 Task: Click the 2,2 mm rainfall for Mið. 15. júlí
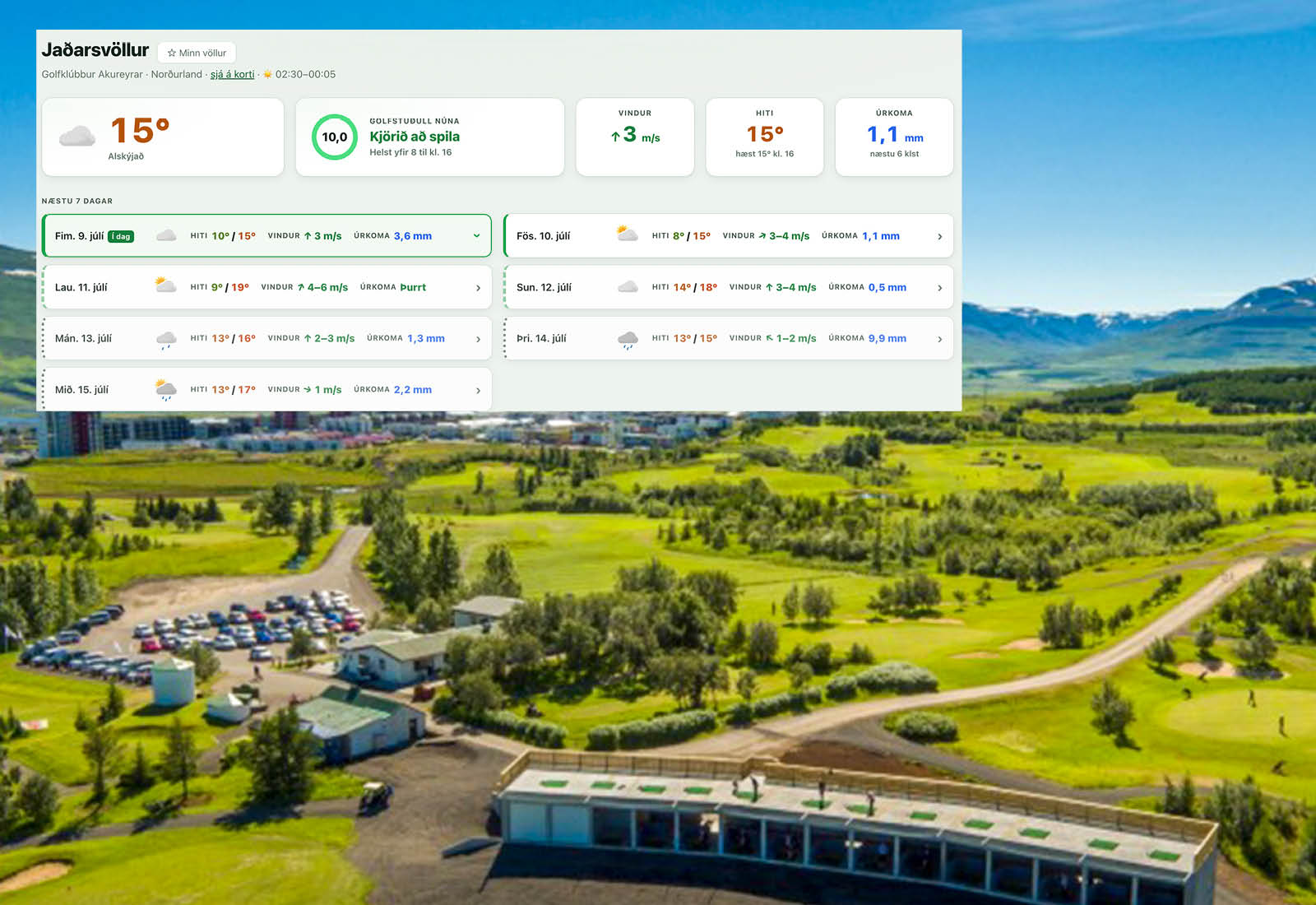(x=413, y=390)
